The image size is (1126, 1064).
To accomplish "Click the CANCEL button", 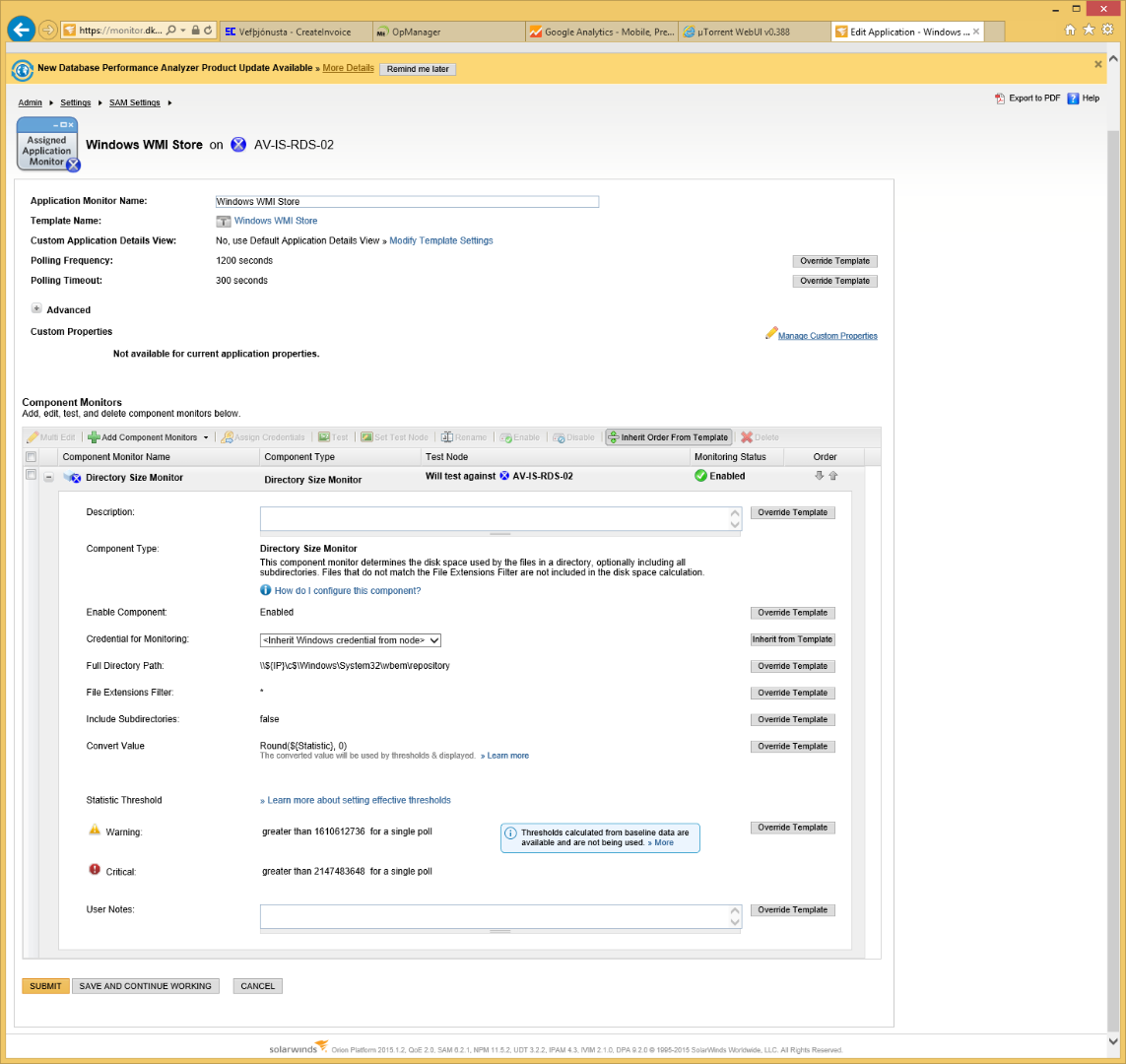I will click(258, 986).
